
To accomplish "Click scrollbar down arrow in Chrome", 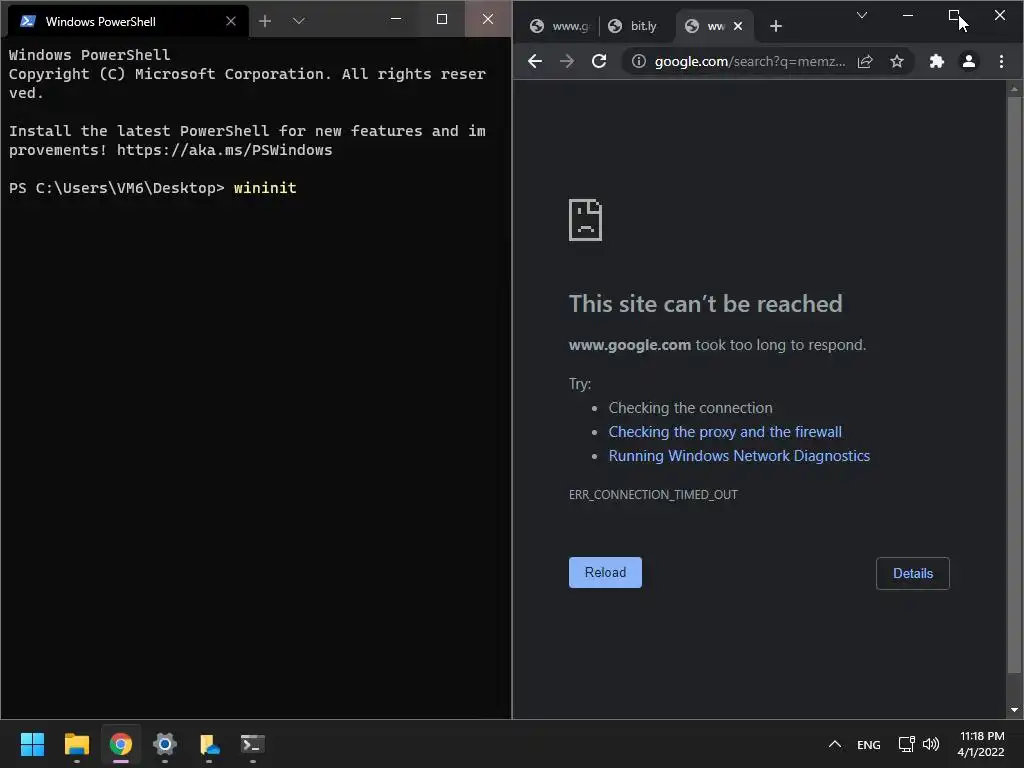I will click(1014, 710).
